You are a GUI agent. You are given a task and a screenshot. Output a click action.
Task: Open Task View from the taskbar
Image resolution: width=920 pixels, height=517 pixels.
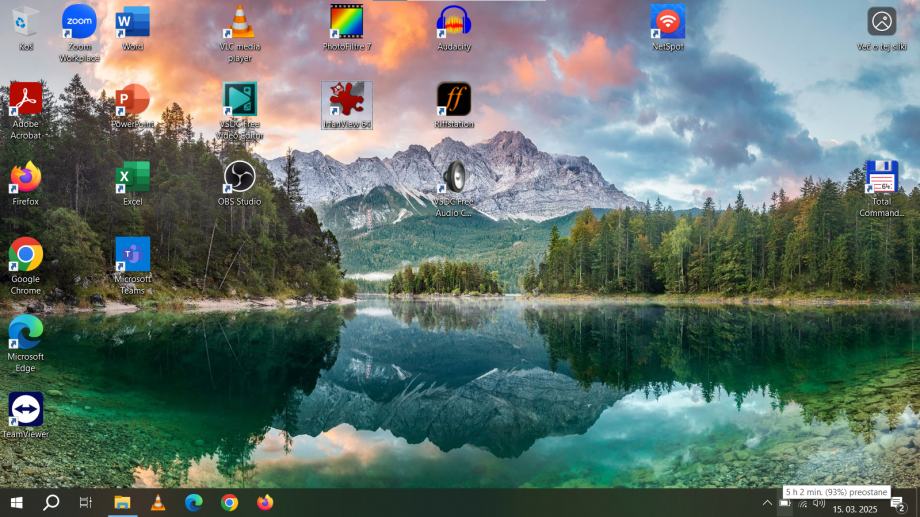(x=86, y=503)
